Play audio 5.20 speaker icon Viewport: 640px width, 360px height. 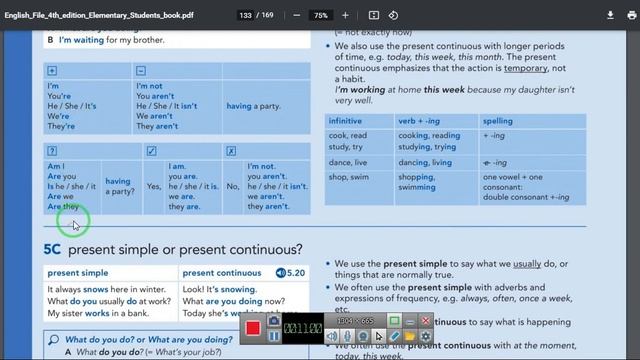click(280, 273)
